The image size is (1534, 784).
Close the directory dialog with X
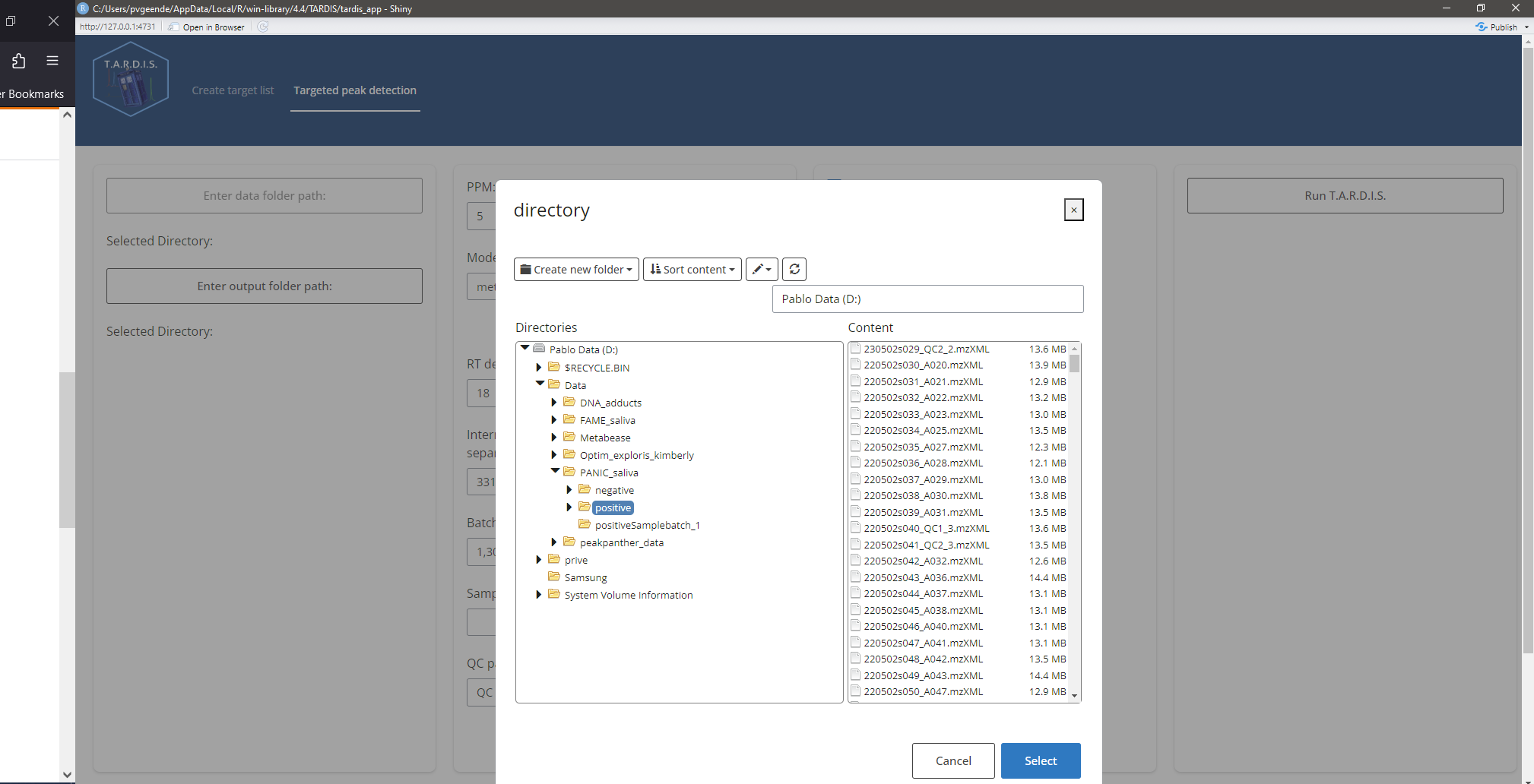[1073, 210]
